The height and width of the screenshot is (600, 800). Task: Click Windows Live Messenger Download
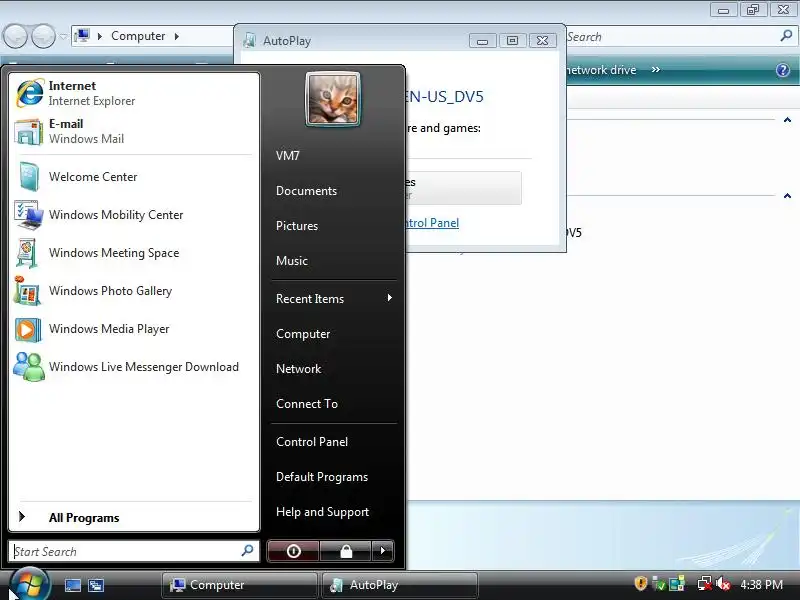click(x=135, y=367)
